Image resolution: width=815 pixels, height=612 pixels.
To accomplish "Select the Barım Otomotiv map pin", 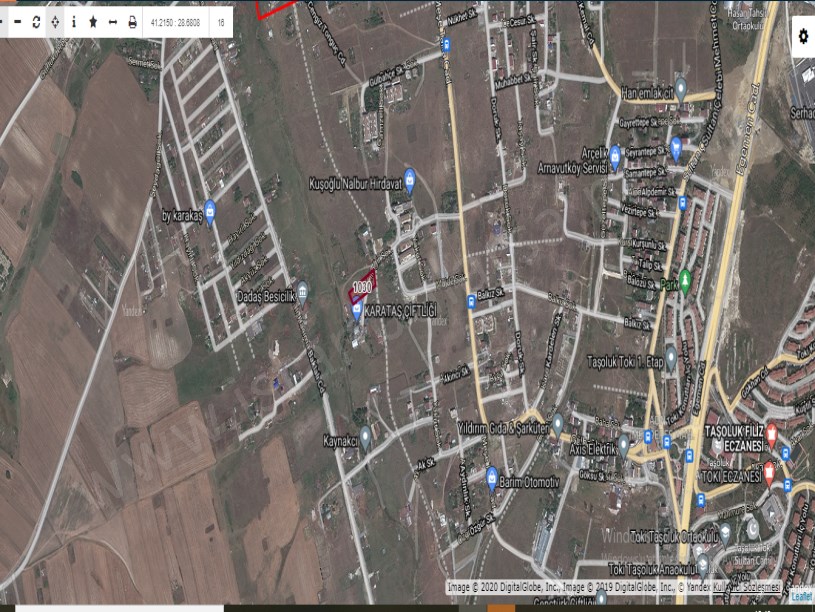I will pyautogui.click(x=492, y=476).
